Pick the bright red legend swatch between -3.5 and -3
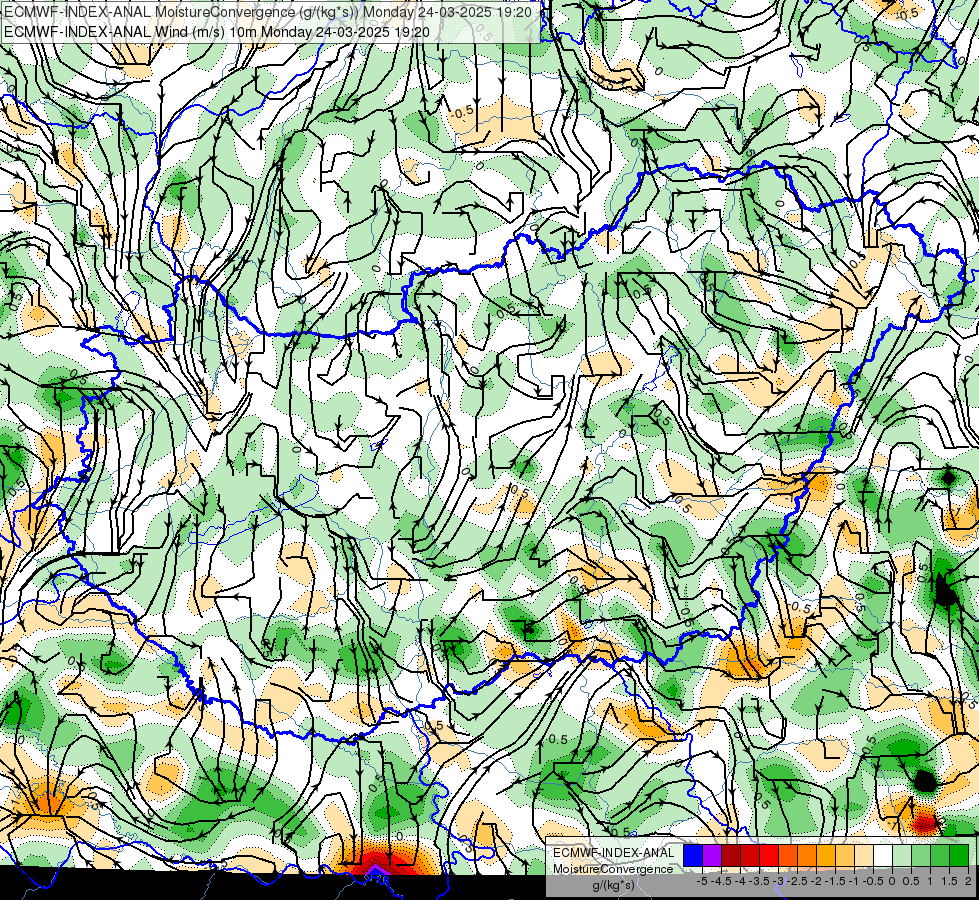Screen dimensions: 979x900 769,855
